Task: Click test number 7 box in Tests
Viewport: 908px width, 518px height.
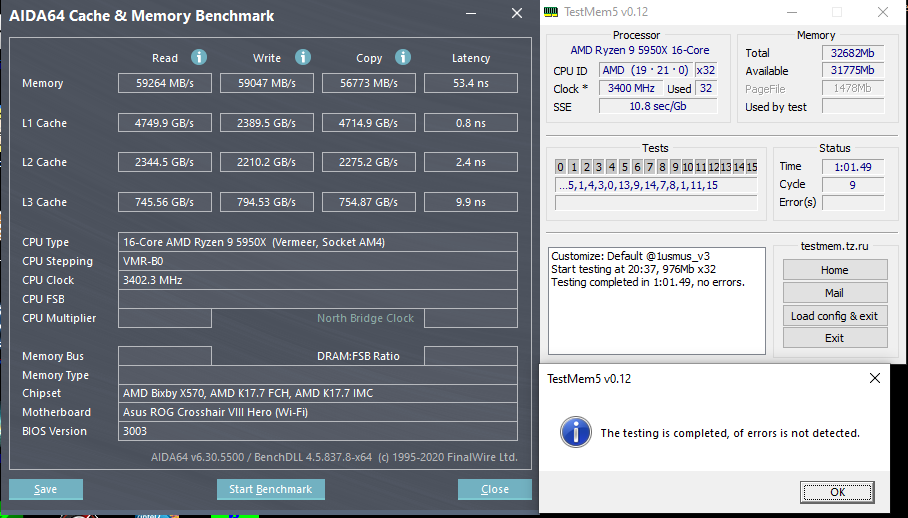Action: coord(650,167)
